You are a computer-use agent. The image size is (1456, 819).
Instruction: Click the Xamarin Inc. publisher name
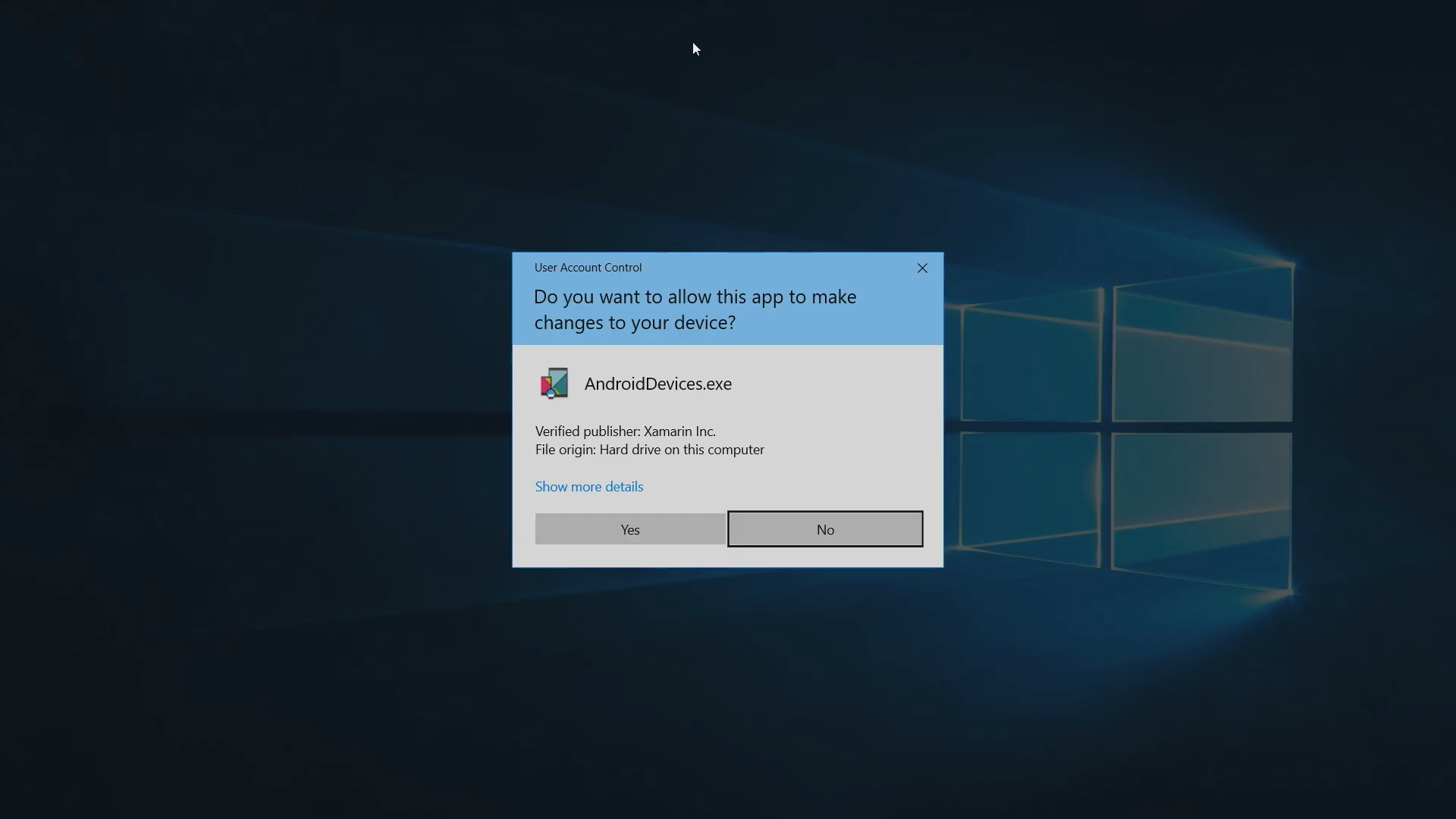click(679, 431)
